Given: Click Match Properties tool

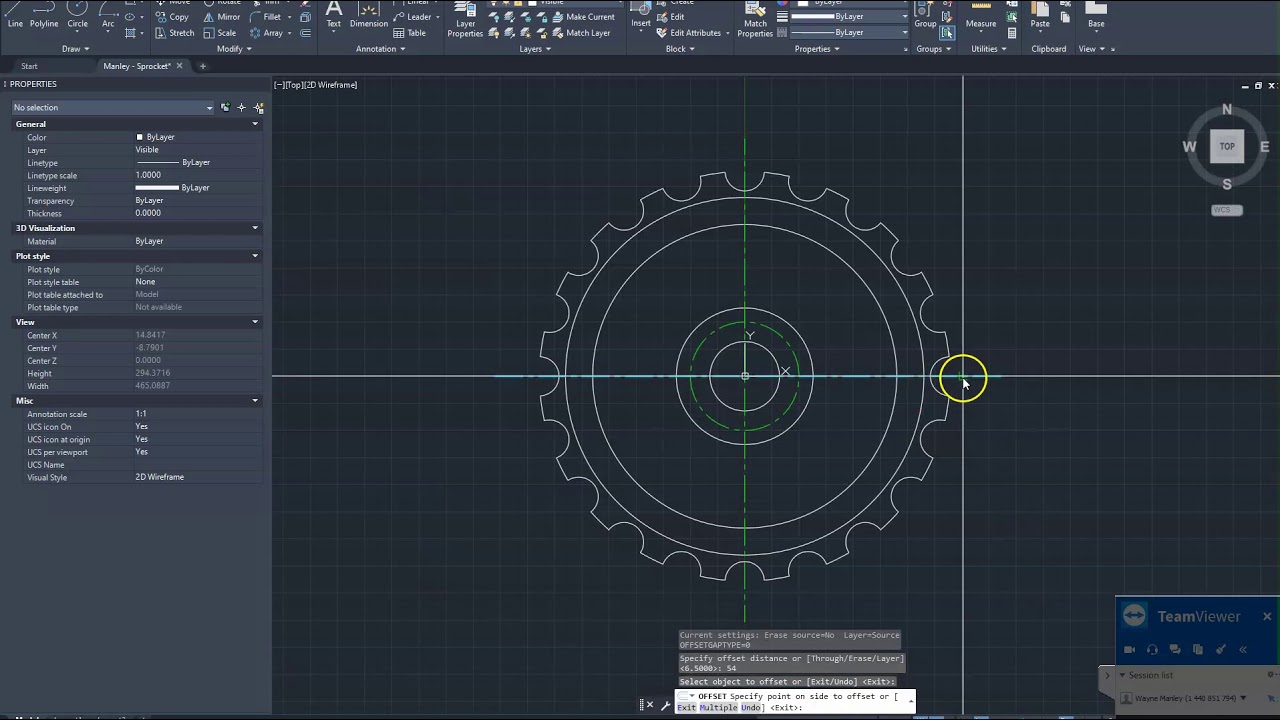Looking at the screenshot, I should (x=755, y=18).
